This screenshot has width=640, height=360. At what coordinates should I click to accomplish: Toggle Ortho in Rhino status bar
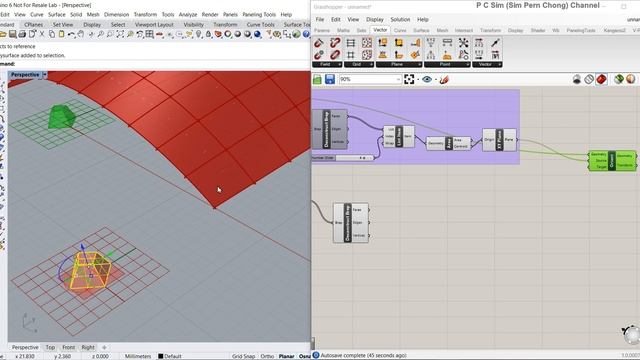(x=267, y=356)
